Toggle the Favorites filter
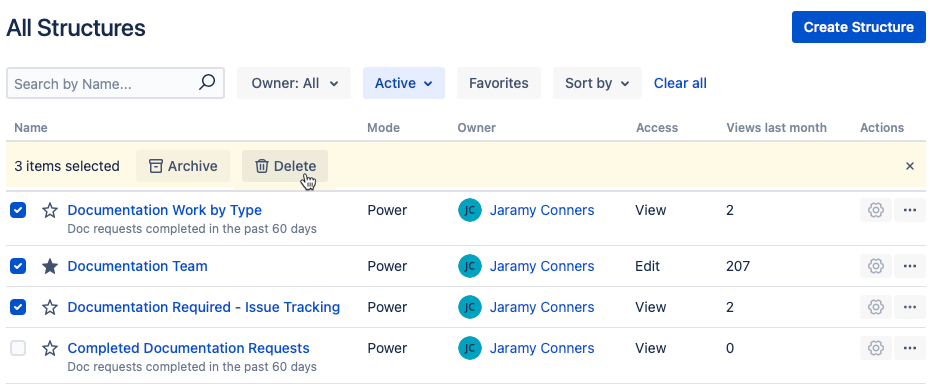Screen dimensions: 930x387 [x=499, y=83]
